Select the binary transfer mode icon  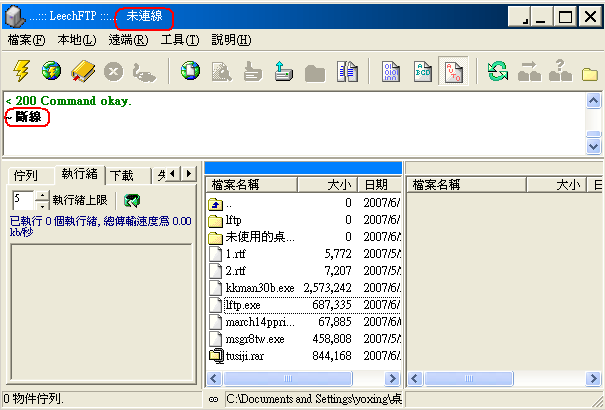pos(391,71)
